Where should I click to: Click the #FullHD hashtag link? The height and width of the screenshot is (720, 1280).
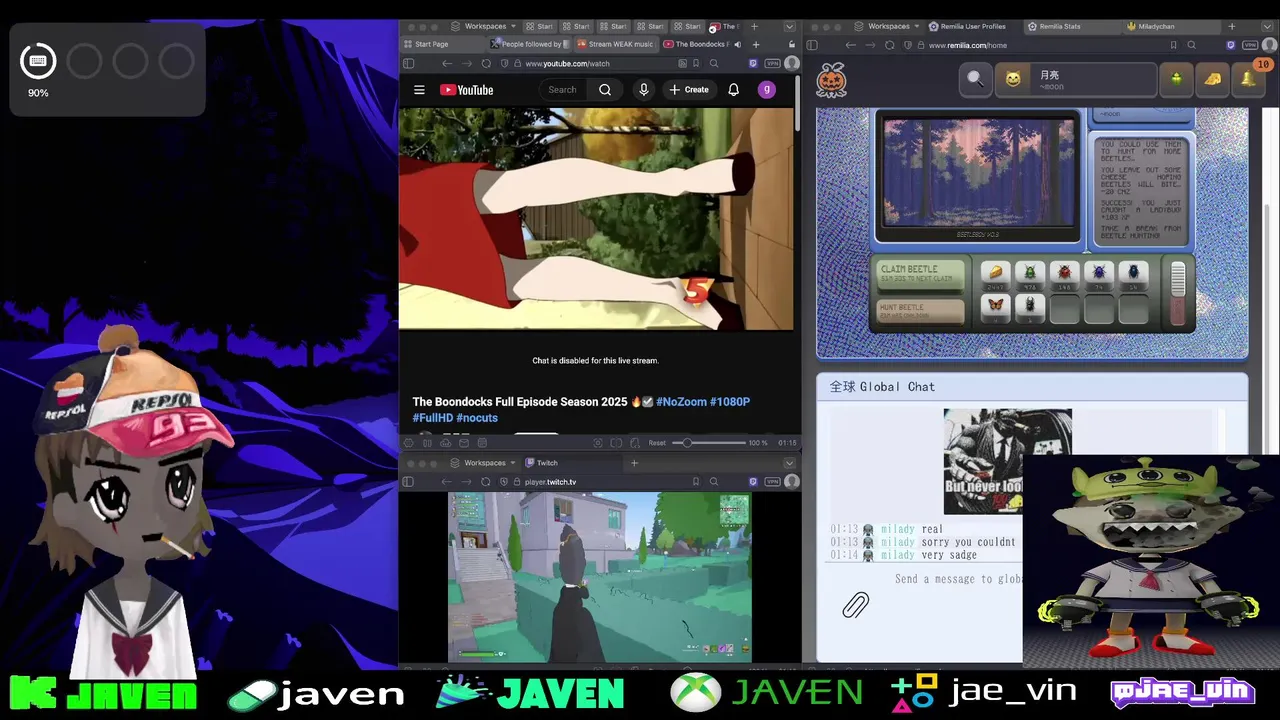[432, 418]
